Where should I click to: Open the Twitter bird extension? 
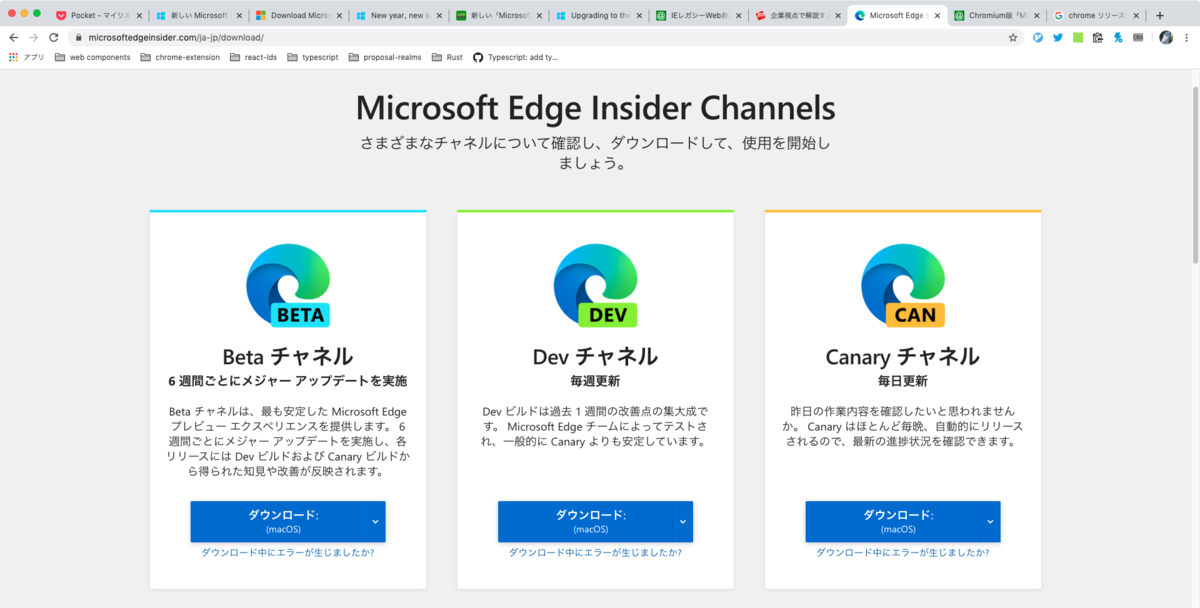tap(1058, 37)
